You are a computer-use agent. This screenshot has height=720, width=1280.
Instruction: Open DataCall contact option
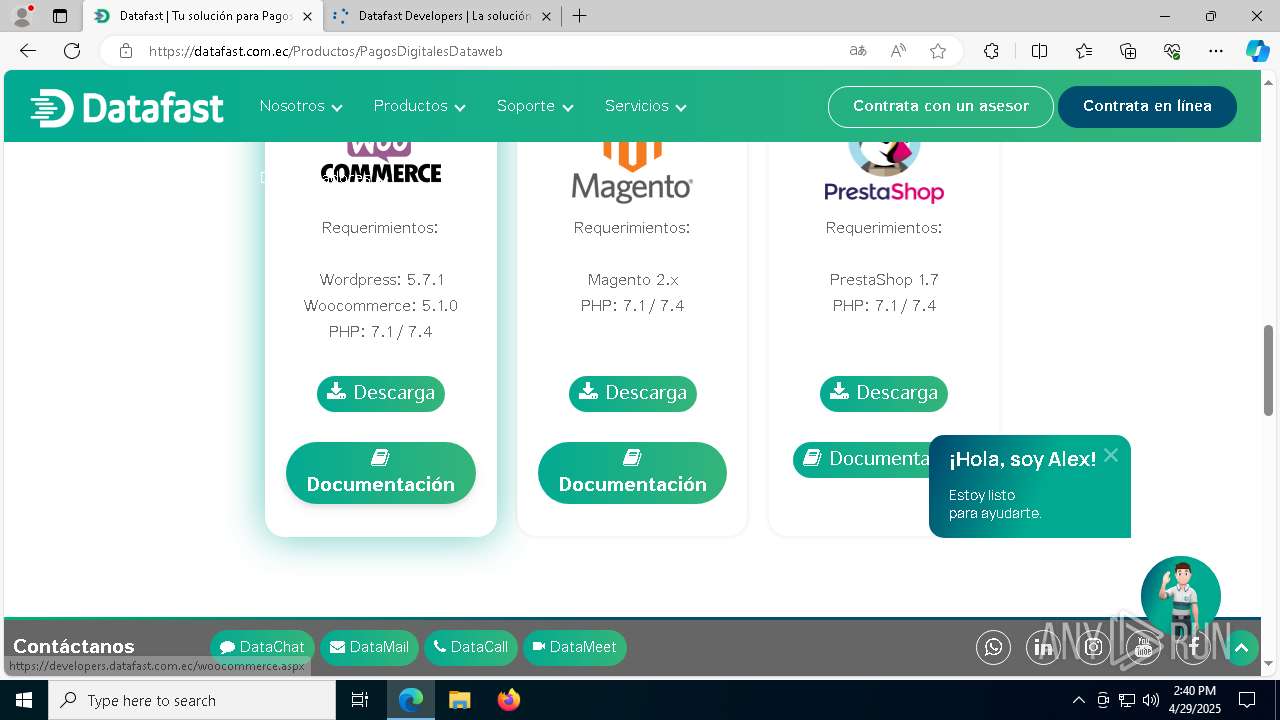pyautogui.click(x=471, y=648)
